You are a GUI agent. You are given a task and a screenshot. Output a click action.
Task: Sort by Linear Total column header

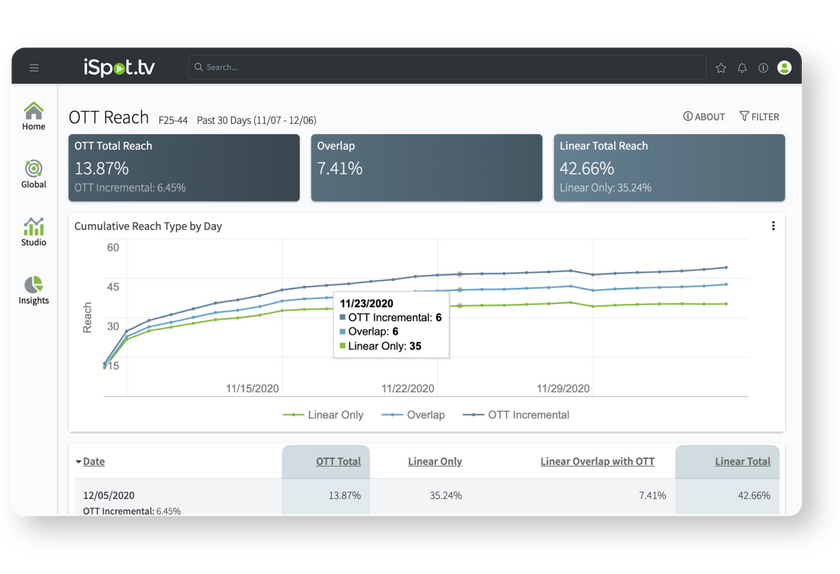tap(742, 462)
